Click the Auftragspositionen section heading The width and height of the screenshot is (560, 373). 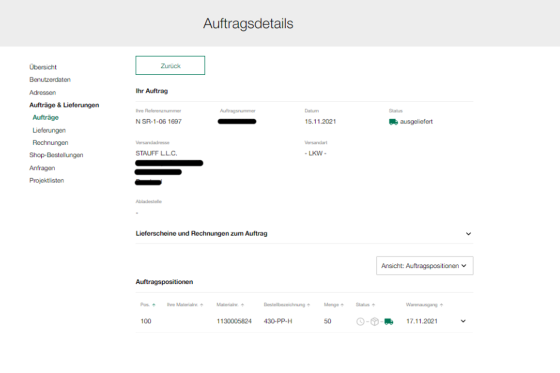pos(164,282)
